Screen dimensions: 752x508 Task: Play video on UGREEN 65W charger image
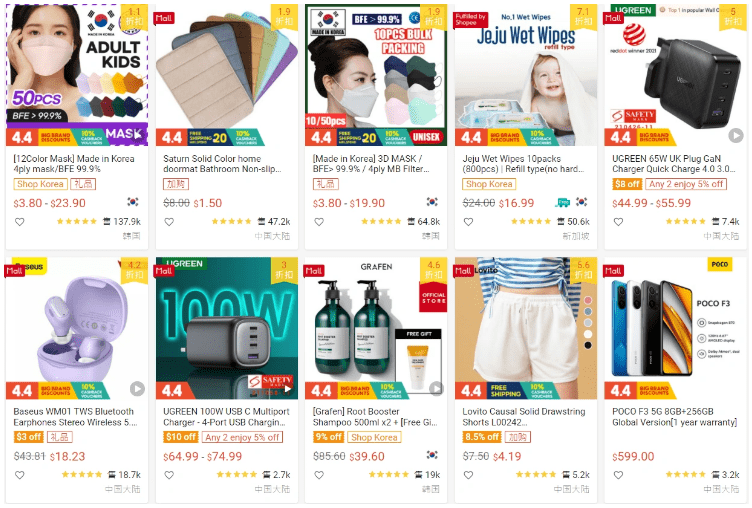tap(736, 136)
